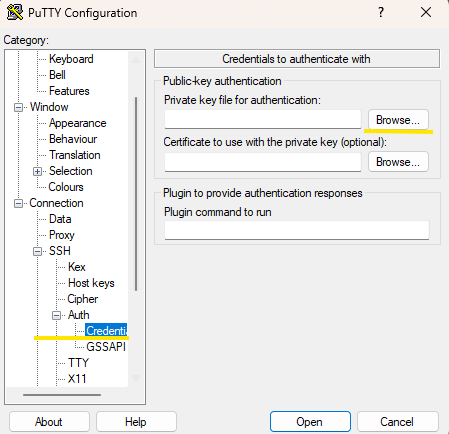Viewport: 449px width, 434px height.
Task: Select the Proxy category
Action: (x=62, y=235)
